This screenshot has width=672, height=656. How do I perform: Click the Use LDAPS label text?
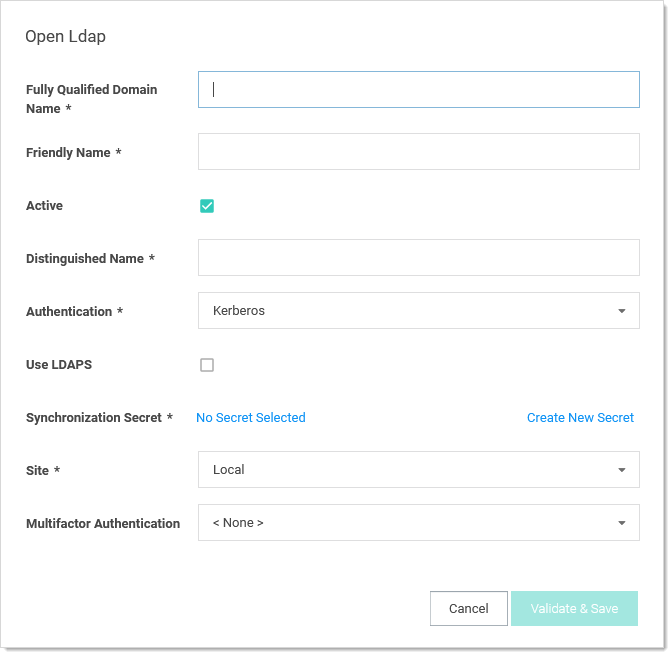(x=59, y=365)
